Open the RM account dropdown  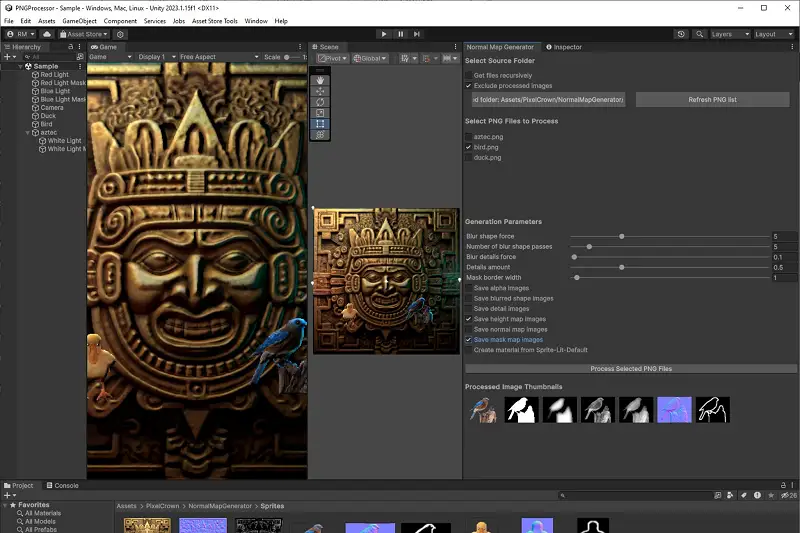click(x=21, y=34)
